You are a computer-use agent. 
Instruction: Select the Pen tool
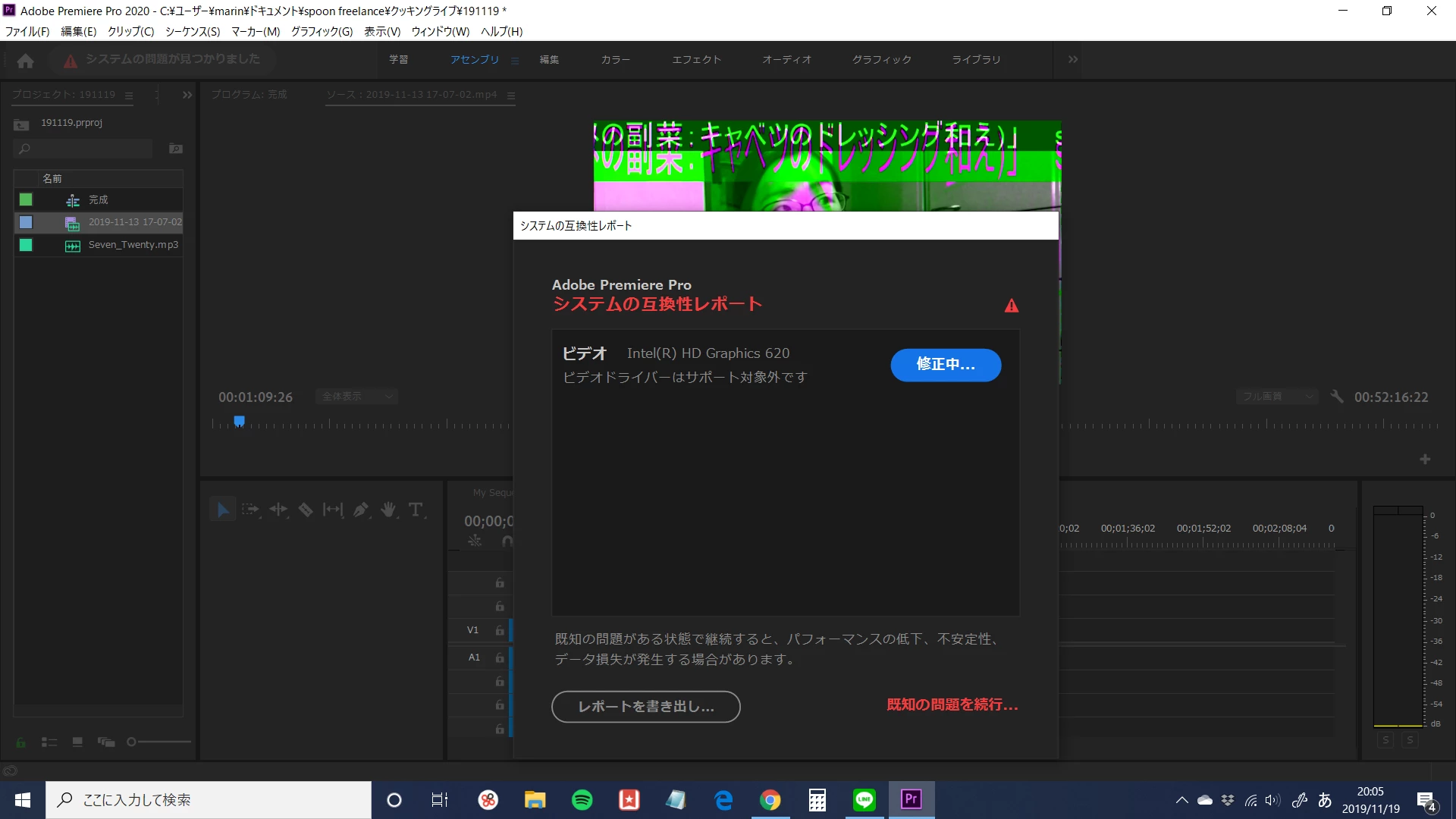361,510
